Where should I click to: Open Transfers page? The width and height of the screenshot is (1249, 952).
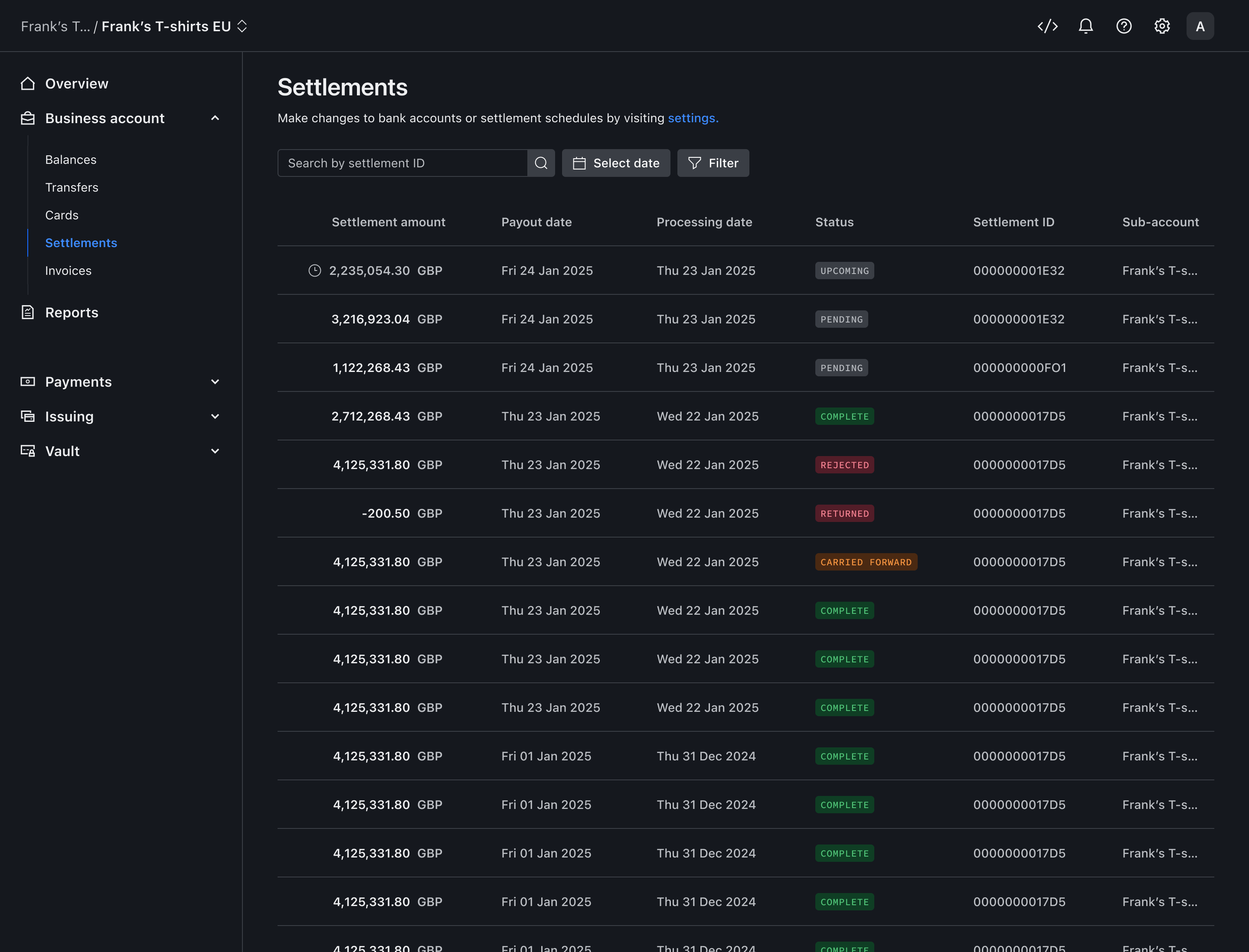[72, 188]
